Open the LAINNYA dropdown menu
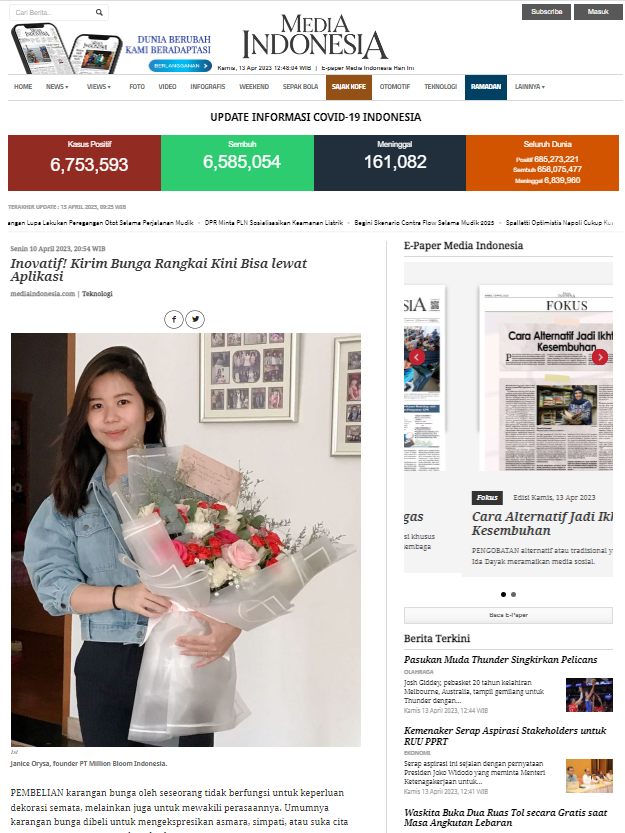 coord(529,87)
